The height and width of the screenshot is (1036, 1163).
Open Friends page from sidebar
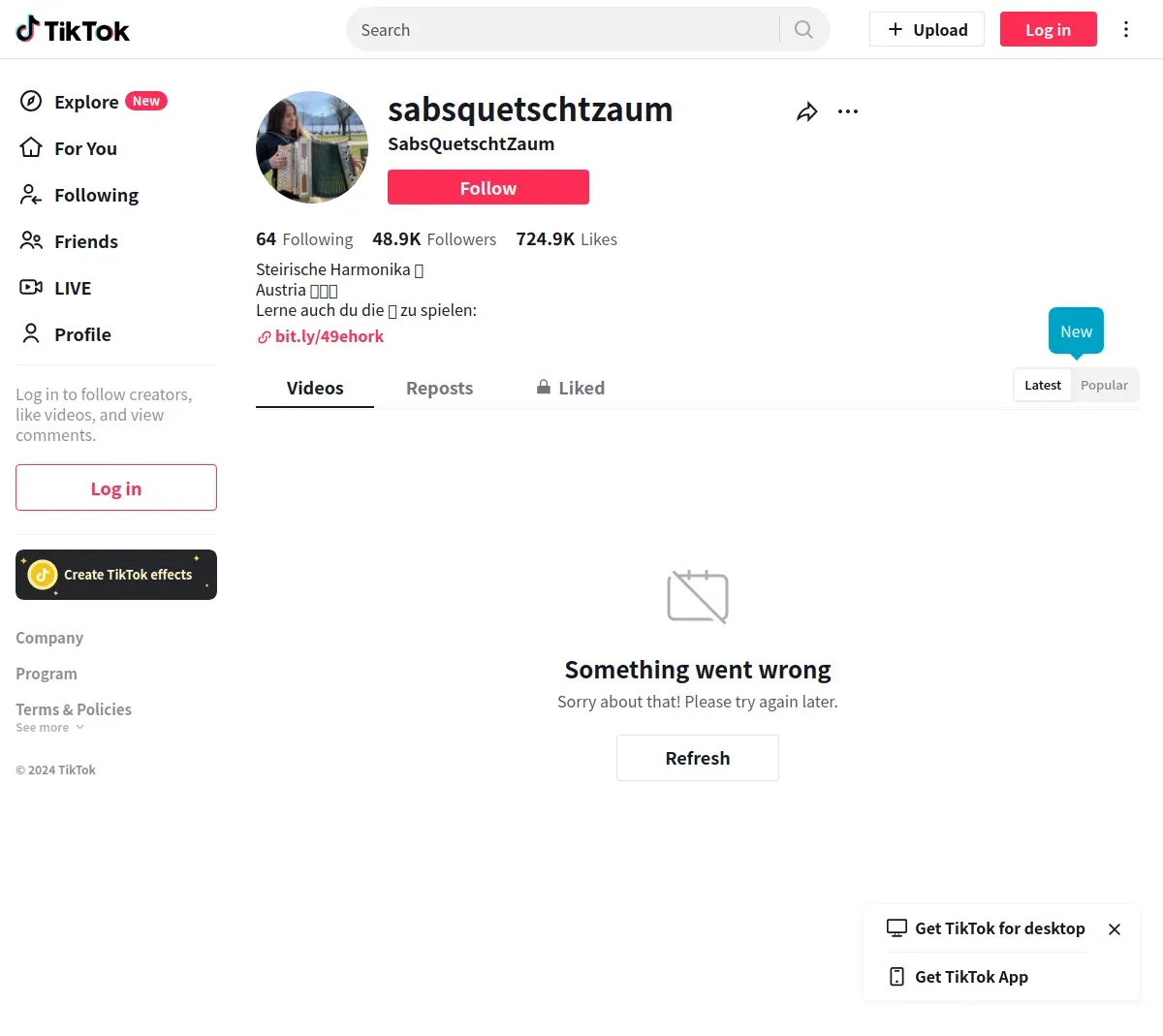[x=85, y=241]
